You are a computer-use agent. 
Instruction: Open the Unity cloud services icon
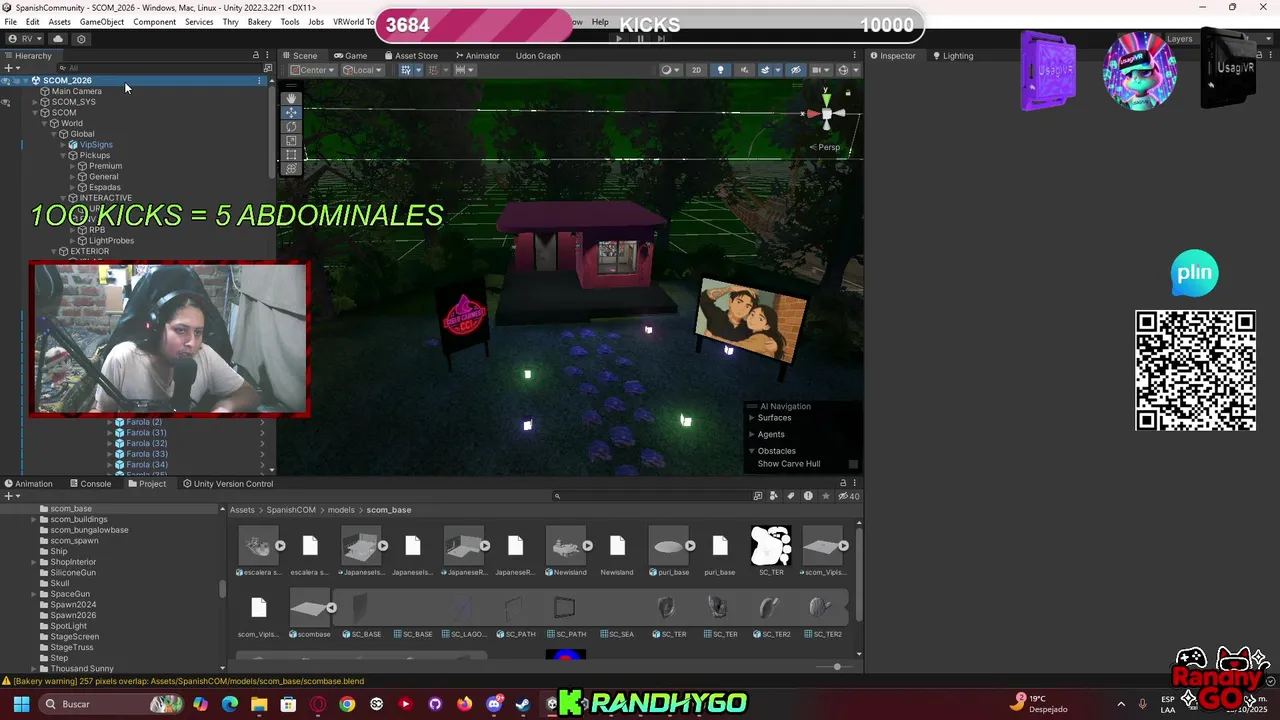tap(58, 39)
